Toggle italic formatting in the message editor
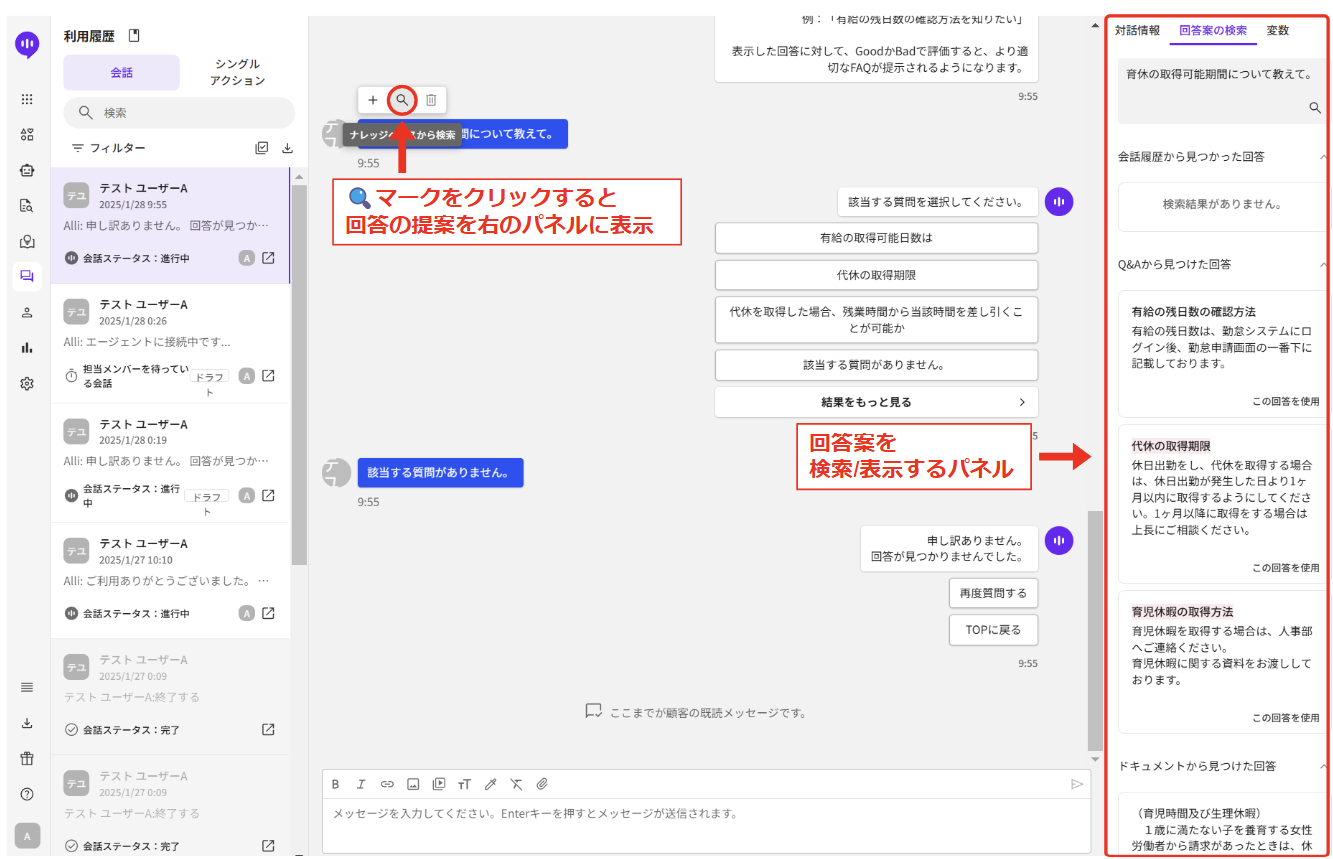This screenshot has width=1333, height=859. 361,784
